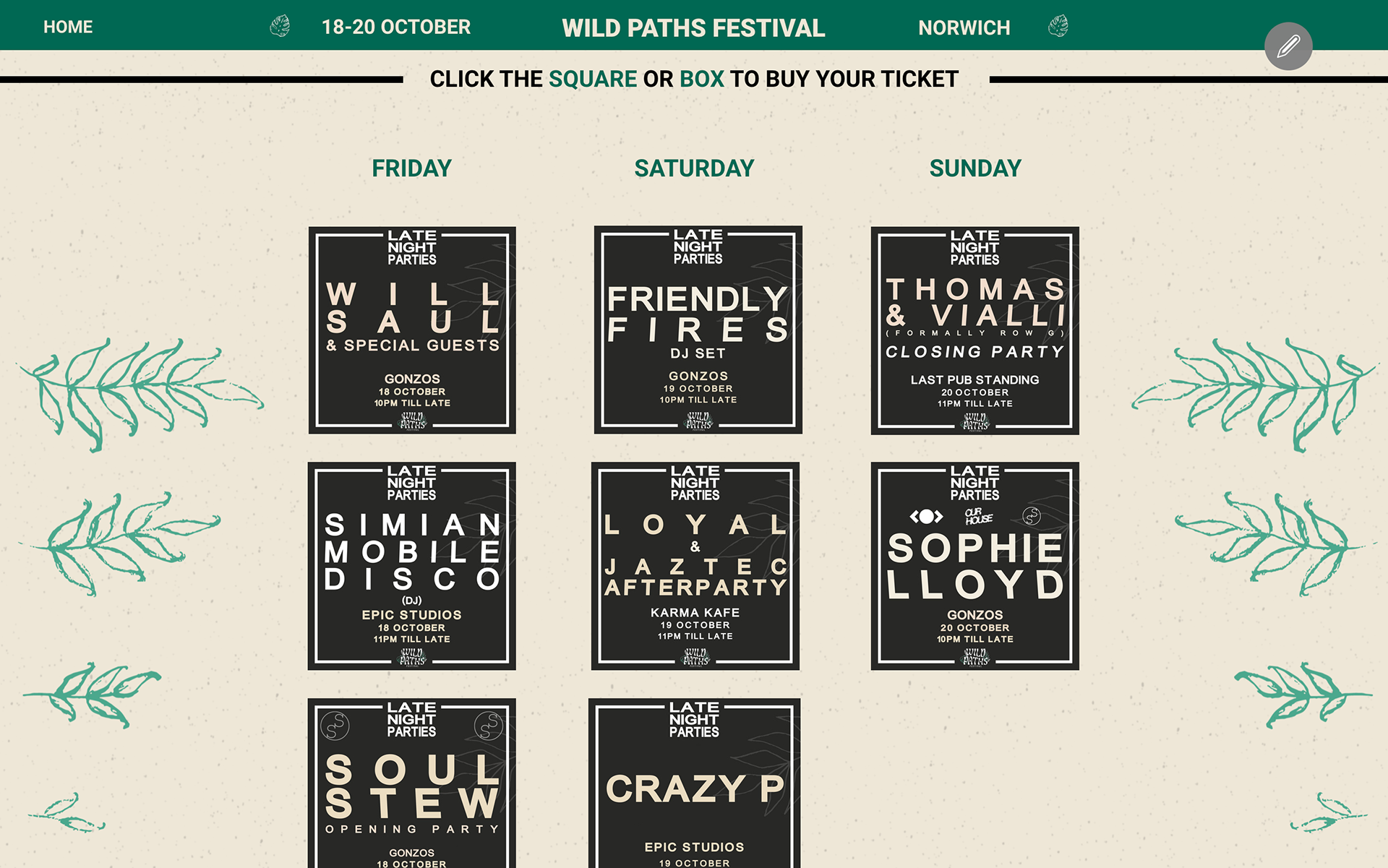Buy ticket for Will Saul & Special Guests
1388x868 pixels.
pyautogui.click(x=412, y=330)
